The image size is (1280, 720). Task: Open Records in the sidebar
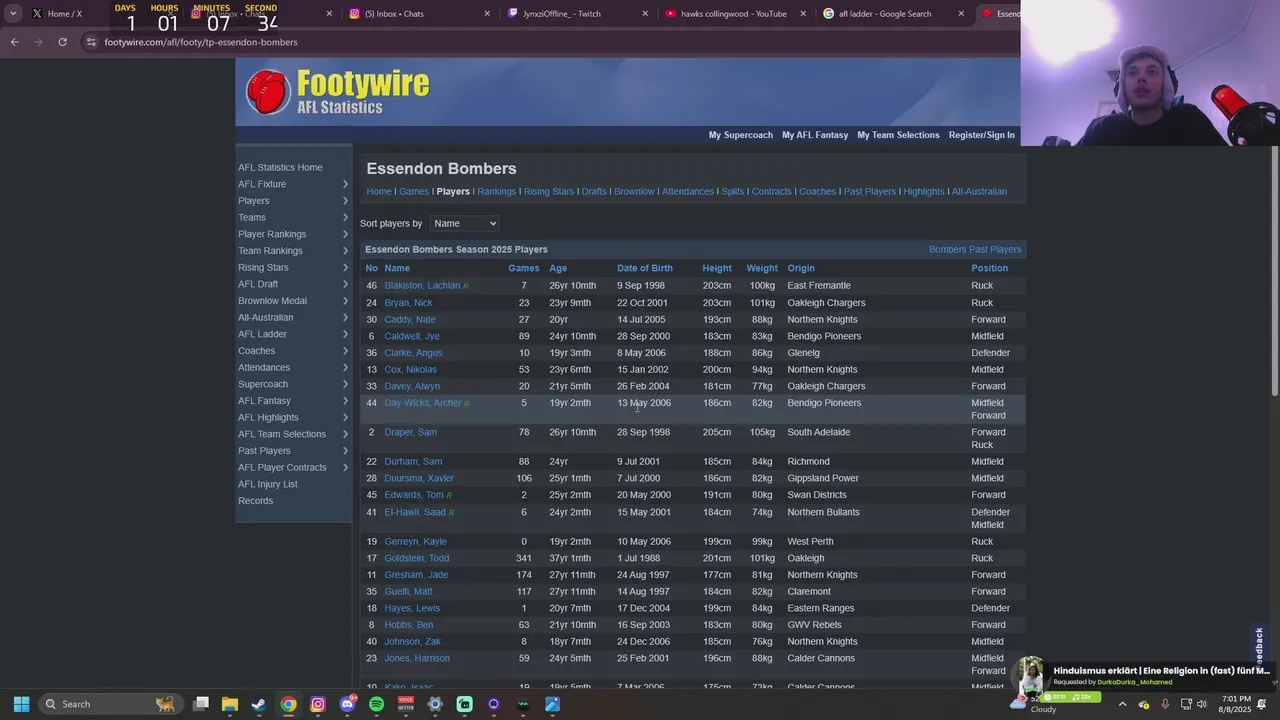pyautogui.click(x=255, y=501)
